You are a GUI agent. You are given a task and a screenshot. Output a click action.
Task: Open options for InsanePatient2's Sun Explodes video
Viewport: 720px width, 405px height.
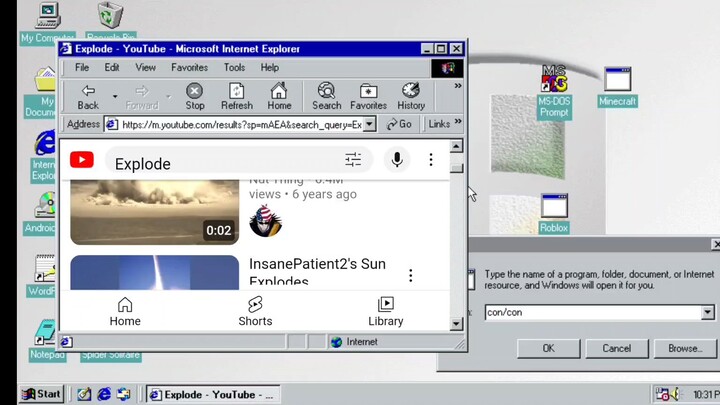click(411, 275)
